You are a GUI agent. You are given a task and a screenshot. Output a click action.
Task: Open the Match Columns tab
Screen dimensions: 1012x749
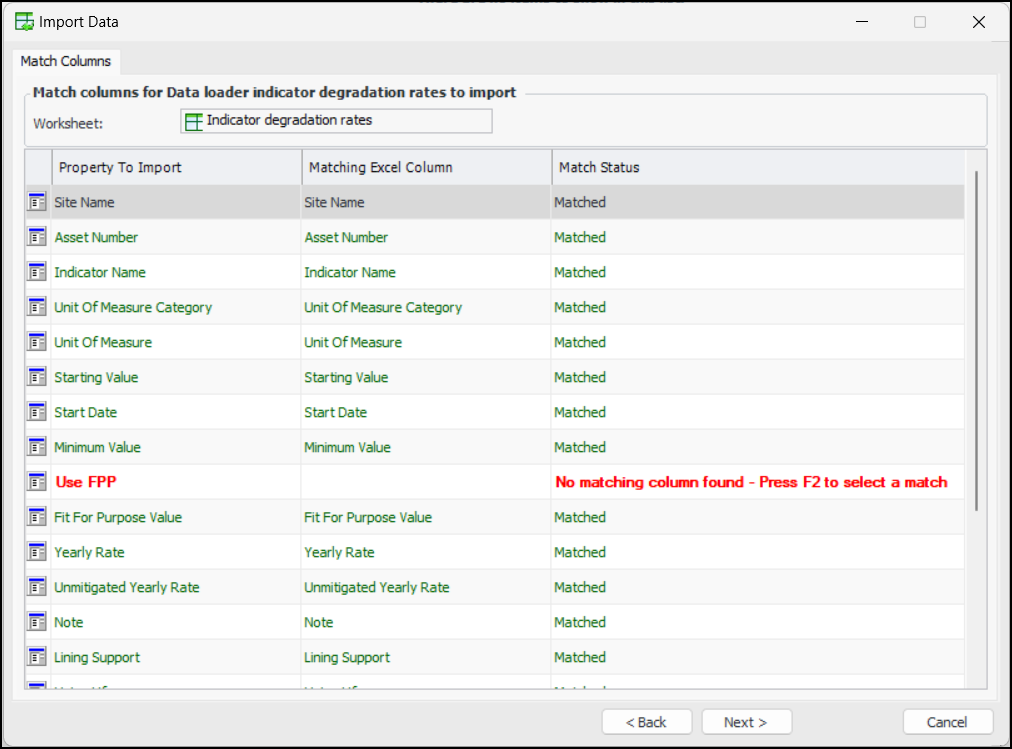(x=66, y=61)
